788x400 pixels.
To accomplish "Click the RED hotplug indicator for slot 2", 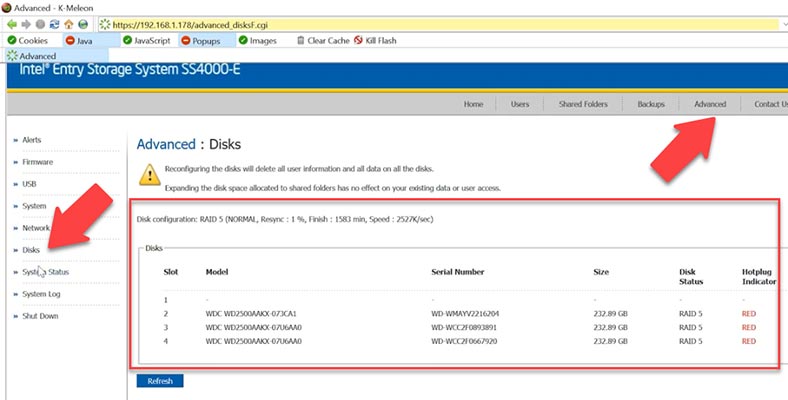I will pyautogui.click(x=749, y=314).
